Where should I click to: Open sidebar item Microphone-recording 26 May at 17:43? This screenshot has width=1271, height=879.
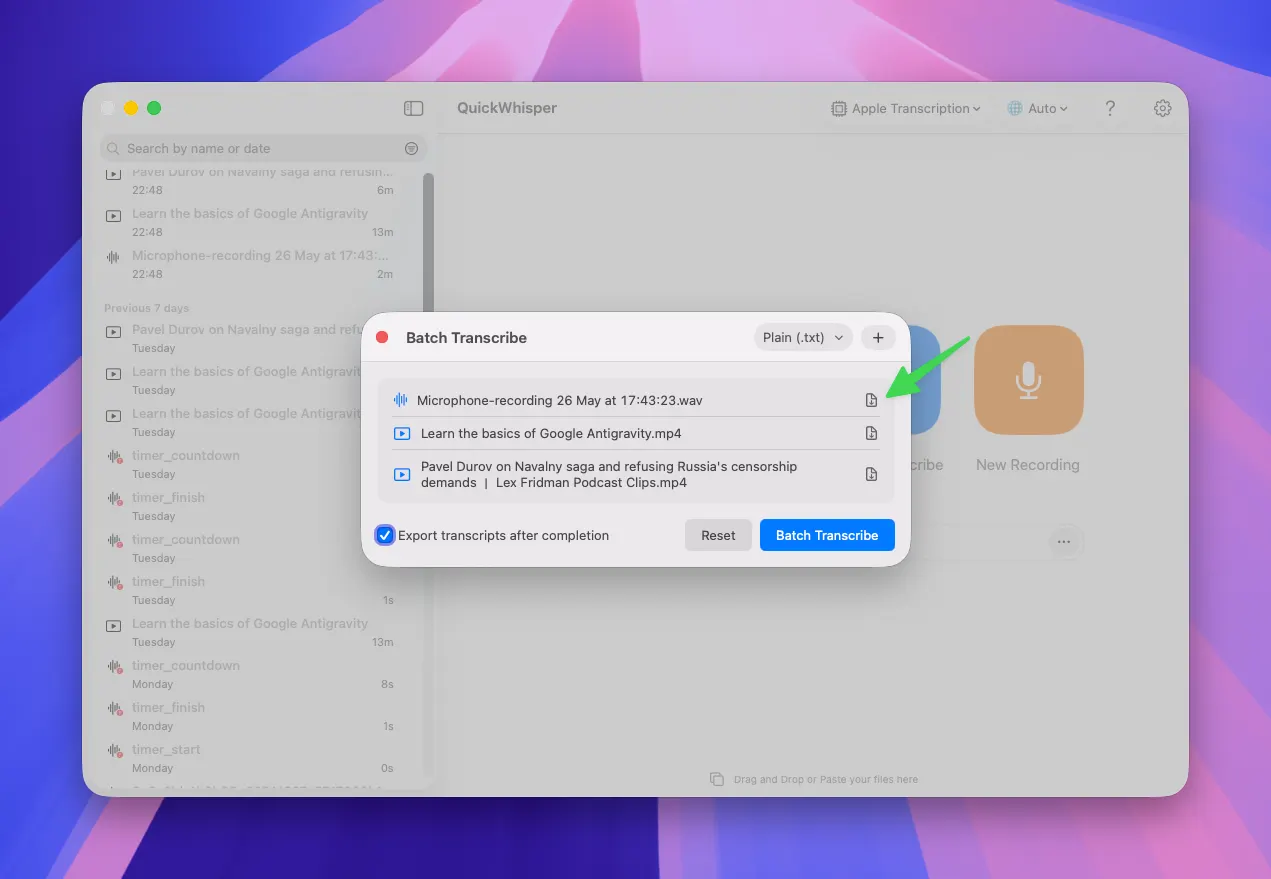250,264
